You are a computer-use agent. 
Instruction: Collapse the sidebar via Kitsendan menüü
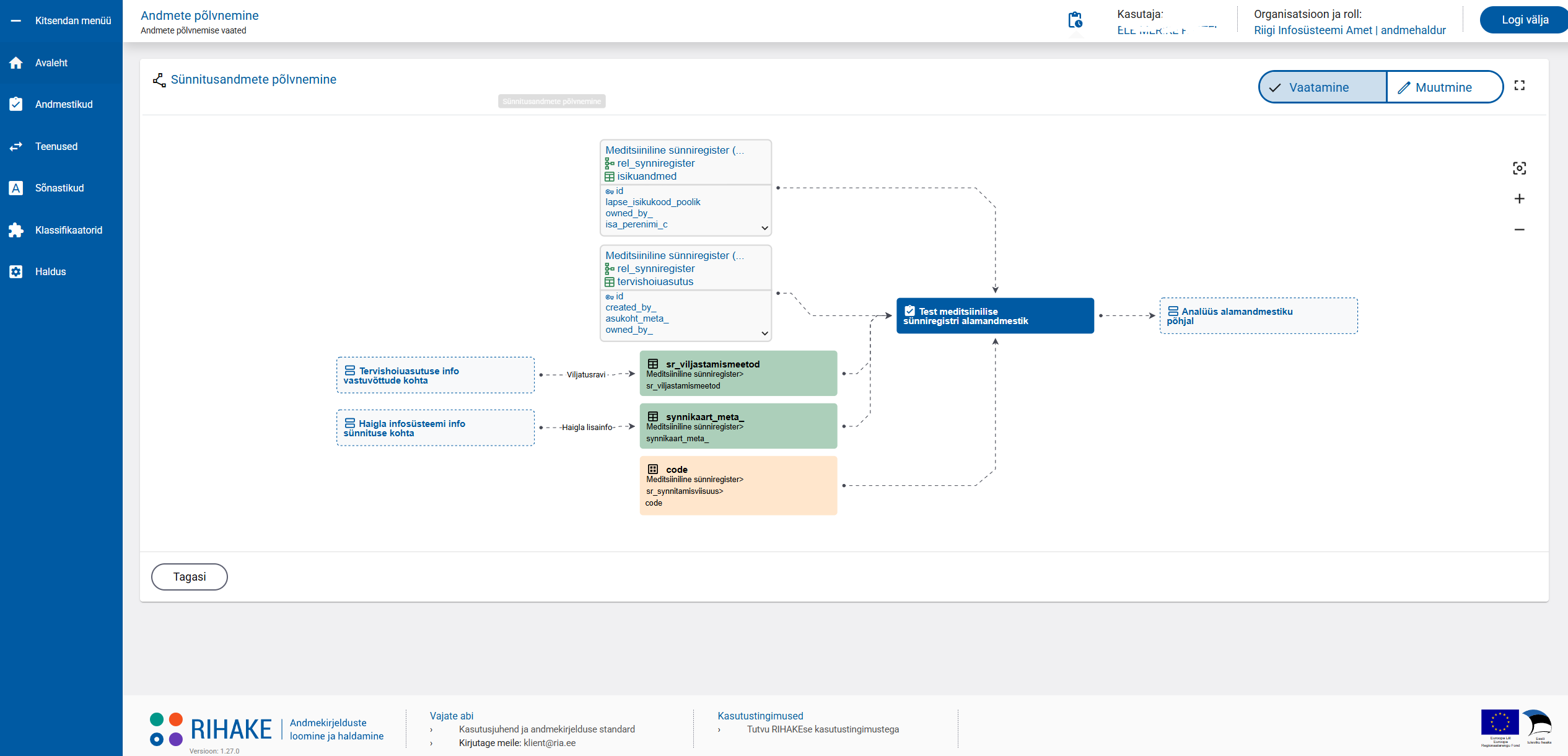point(61,20)
